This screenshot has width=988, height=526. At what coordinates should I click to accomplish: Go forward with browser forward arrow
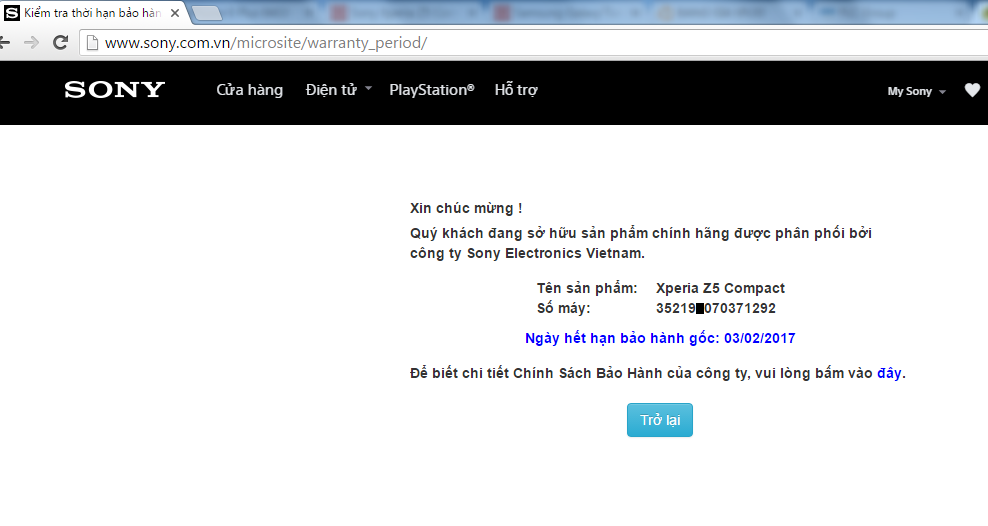tap(31, 43)
